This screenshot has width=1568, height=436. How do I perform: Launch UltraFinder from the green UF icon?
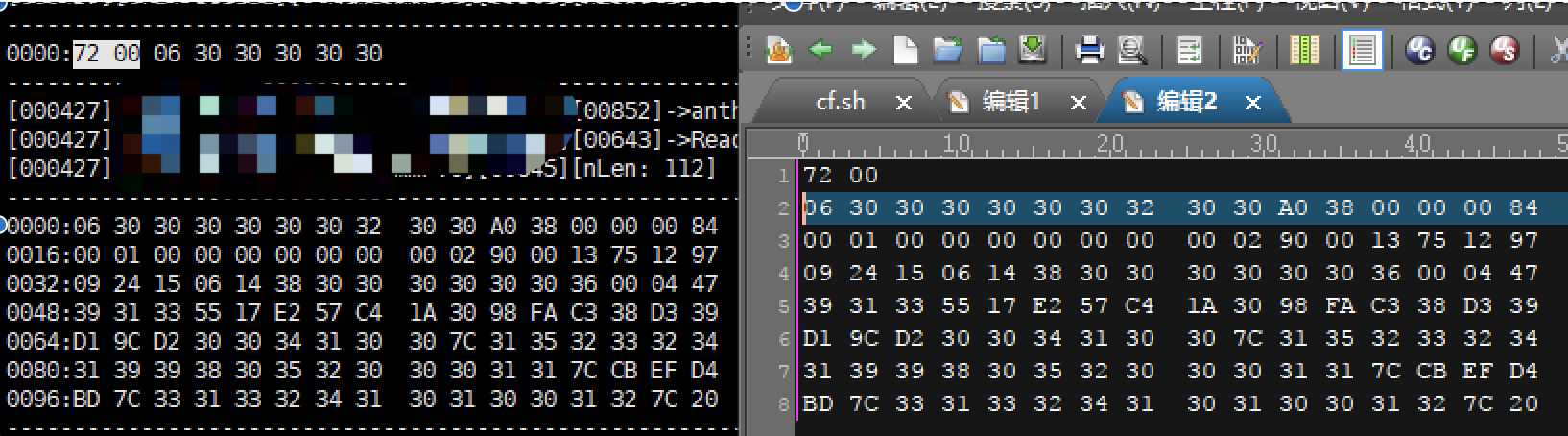(1461, 49)
